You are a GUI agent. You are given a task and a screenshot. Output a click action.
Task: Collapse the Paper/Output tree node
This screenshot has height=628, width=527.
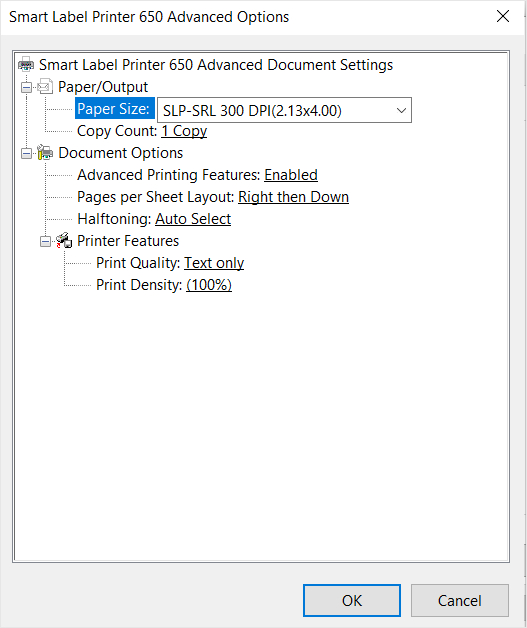point(26,87)
